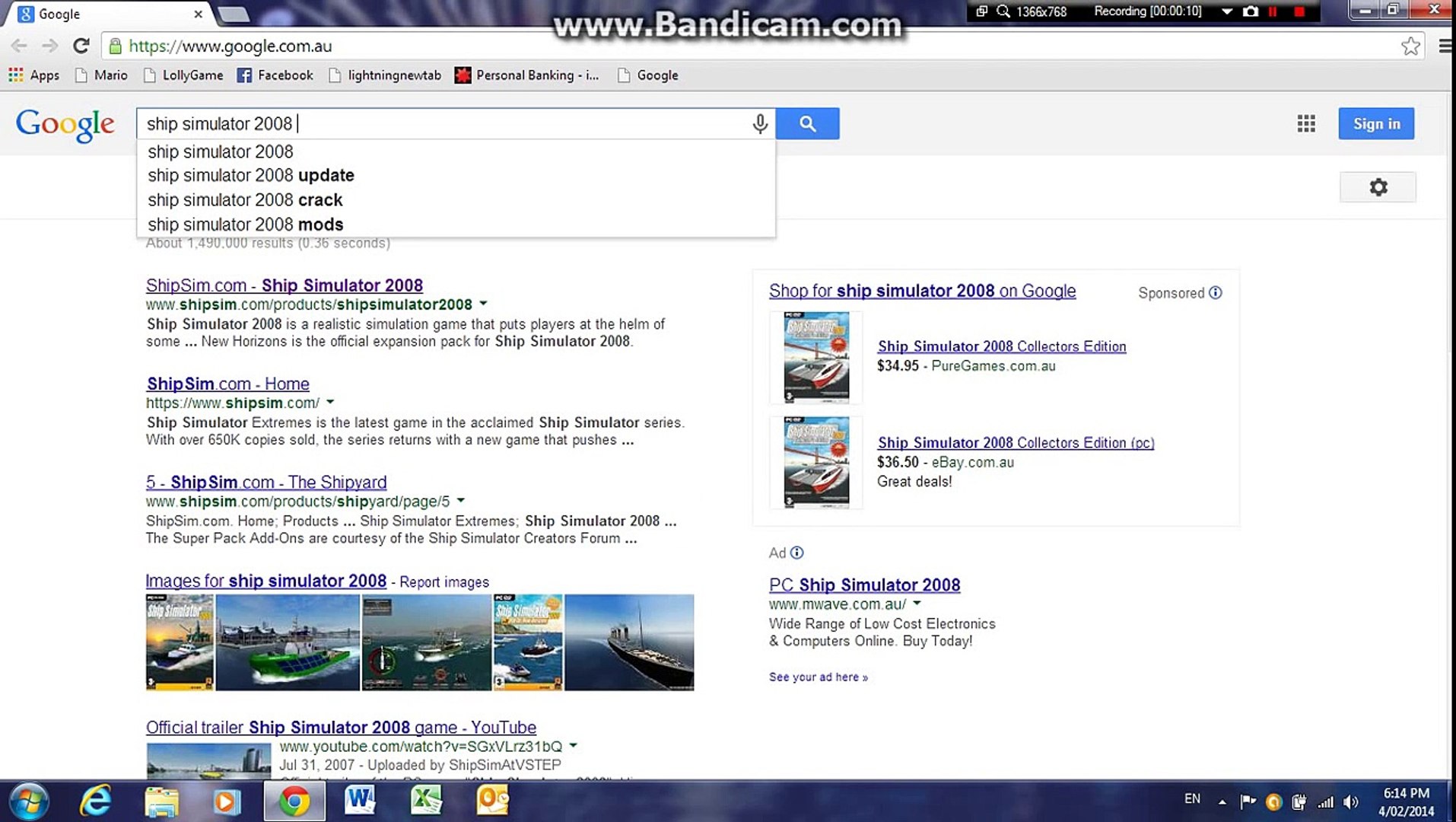
Task: Open the Google bookmark in bookmarks bar
Action: click(648, 75)
